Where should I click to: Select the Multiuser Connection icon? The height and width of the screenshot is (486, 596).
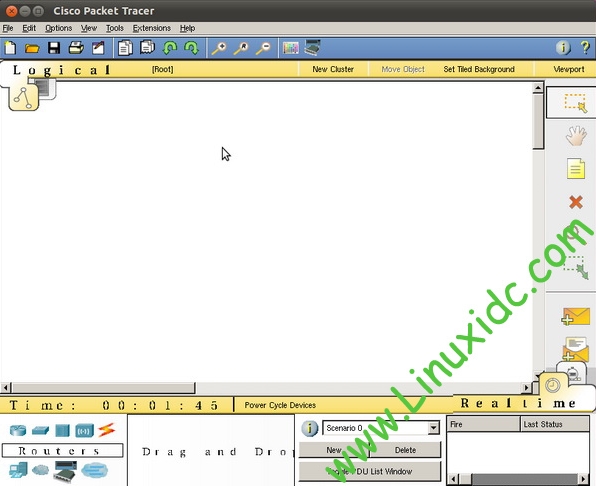(94, 470)
